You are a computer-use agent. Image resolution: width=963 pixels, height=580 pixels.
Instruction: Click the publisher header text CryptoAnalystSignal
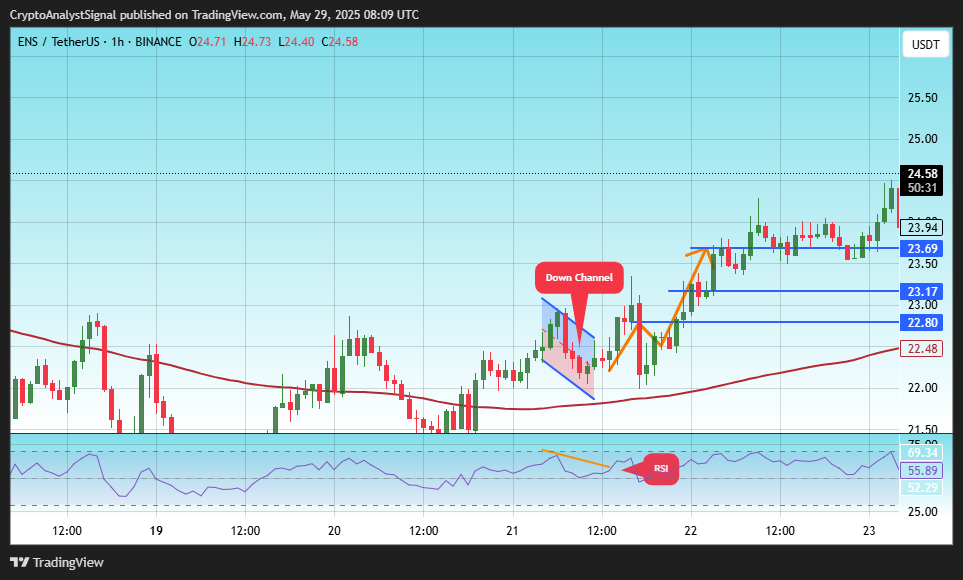pyautogui.click(x=63, y=15)
